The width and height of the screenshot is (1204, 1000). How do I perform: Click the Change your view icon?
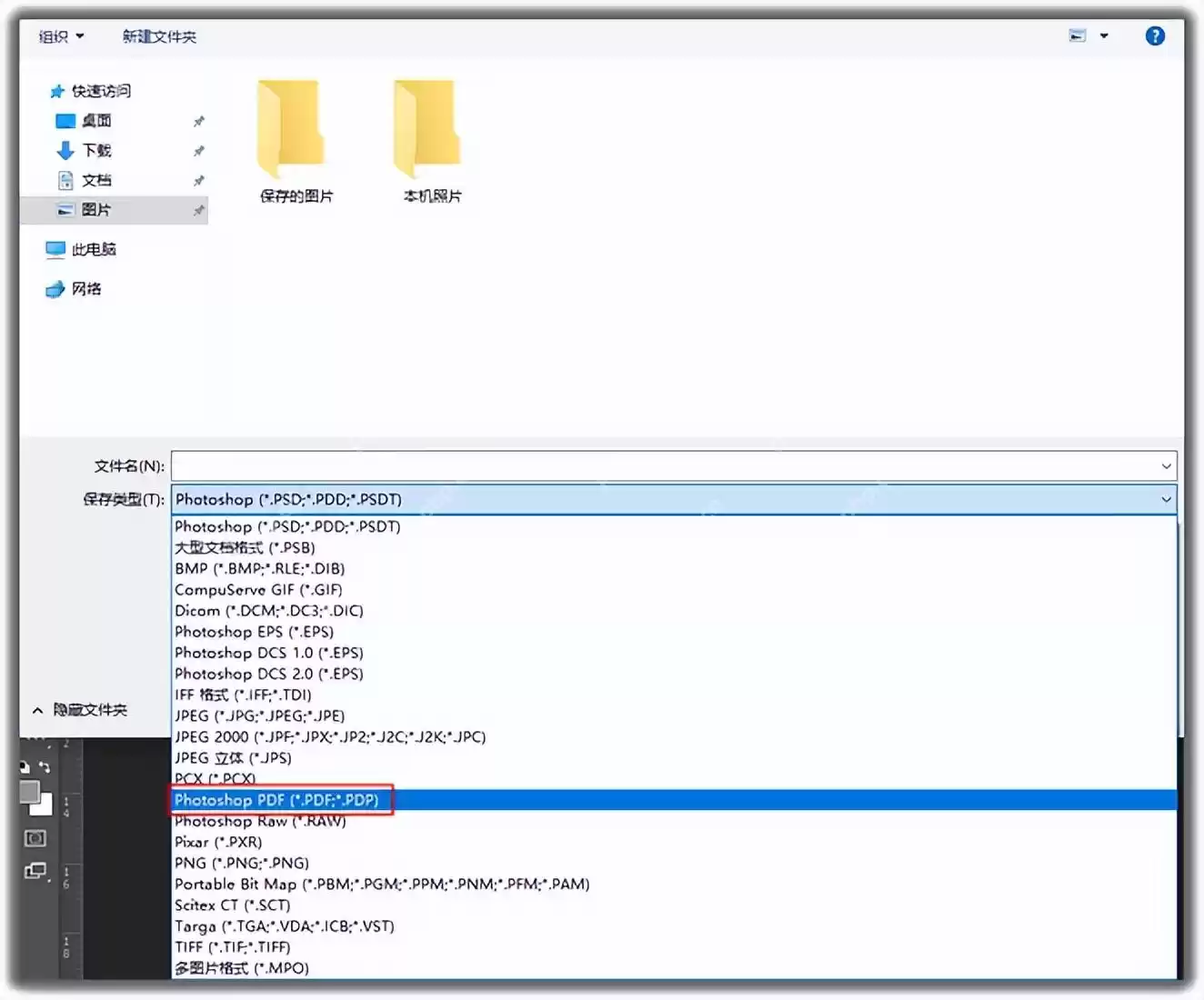pos(1078,35)
